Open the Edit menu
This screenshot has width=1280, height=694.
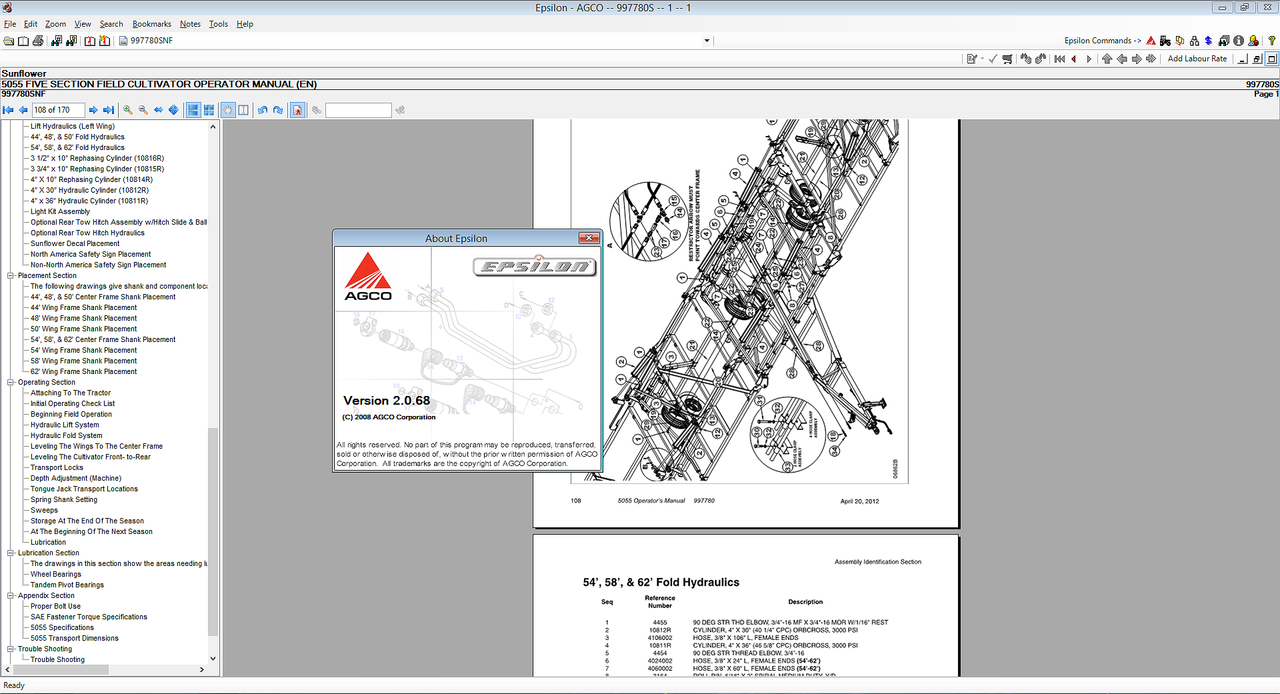31,24
